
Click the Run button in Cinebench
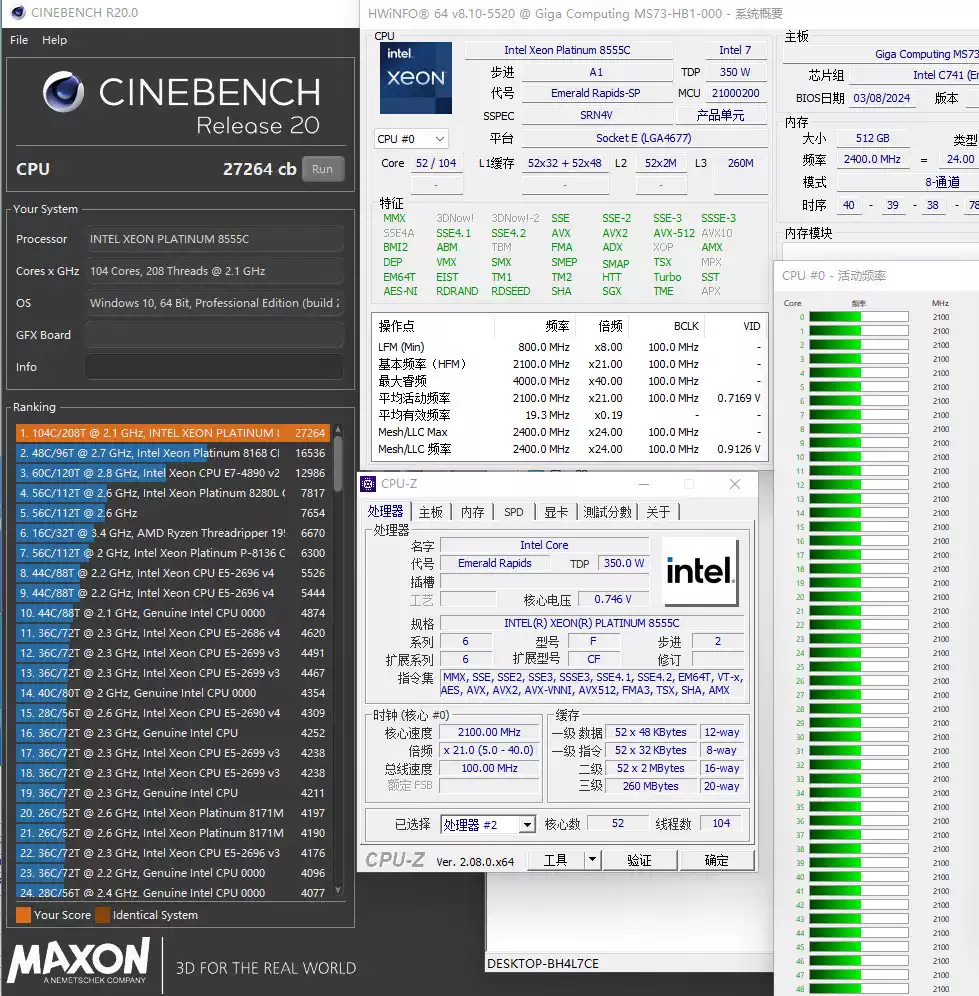tap(322, 169)
